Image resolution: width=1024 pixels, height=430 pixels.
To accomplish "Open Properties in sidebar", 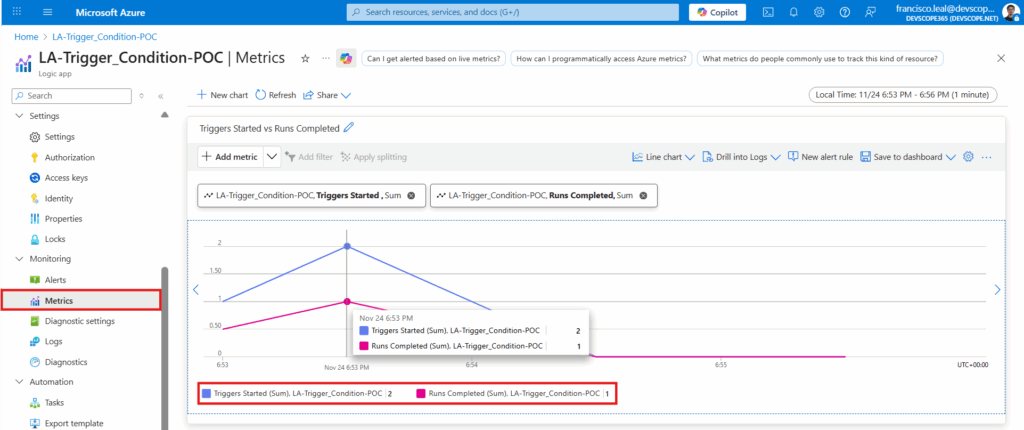I will click(x=63, y=219).
